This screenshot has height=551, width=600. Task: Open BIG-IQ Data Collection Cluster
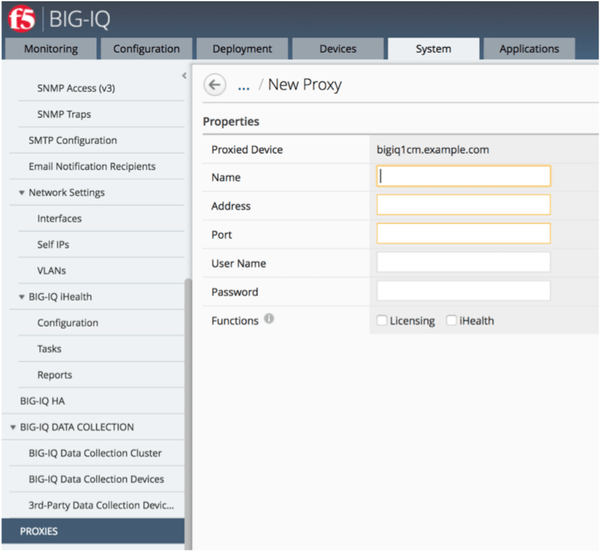coord(95,453)
